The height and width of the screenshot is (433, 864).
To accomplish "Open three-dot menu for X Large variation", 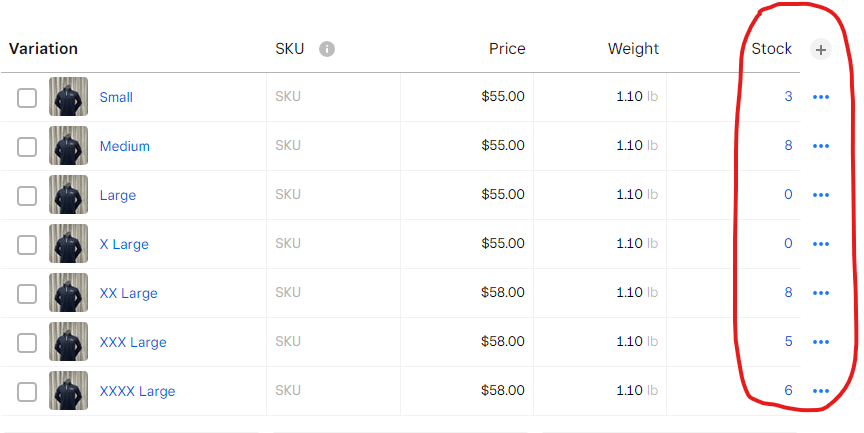I will [821, 244].
